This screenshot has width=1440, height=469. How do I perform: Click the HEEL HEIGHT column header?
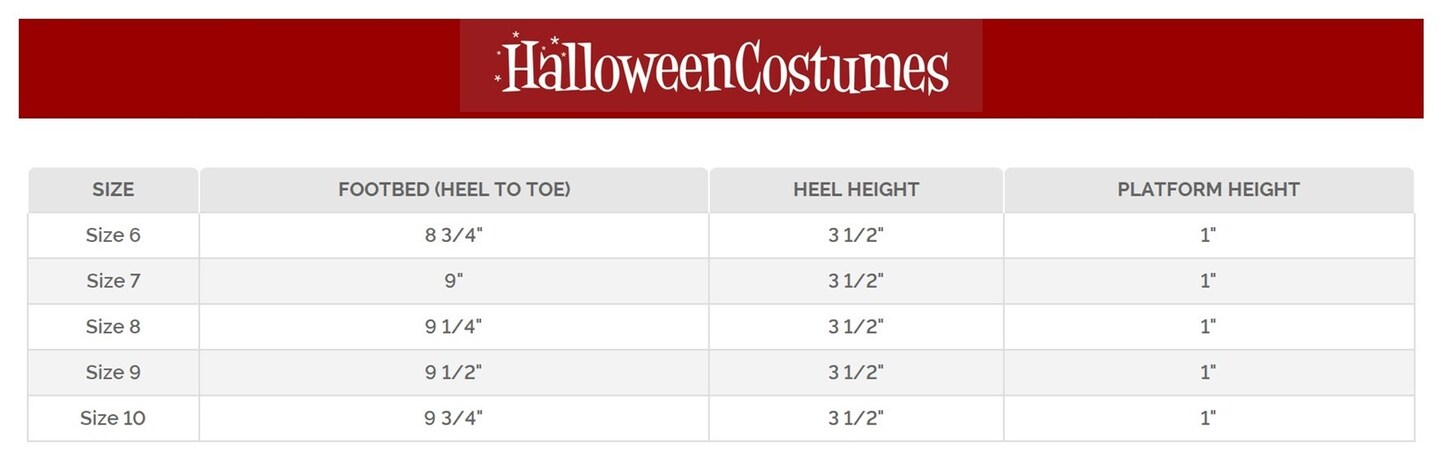(x=856, y=189)
